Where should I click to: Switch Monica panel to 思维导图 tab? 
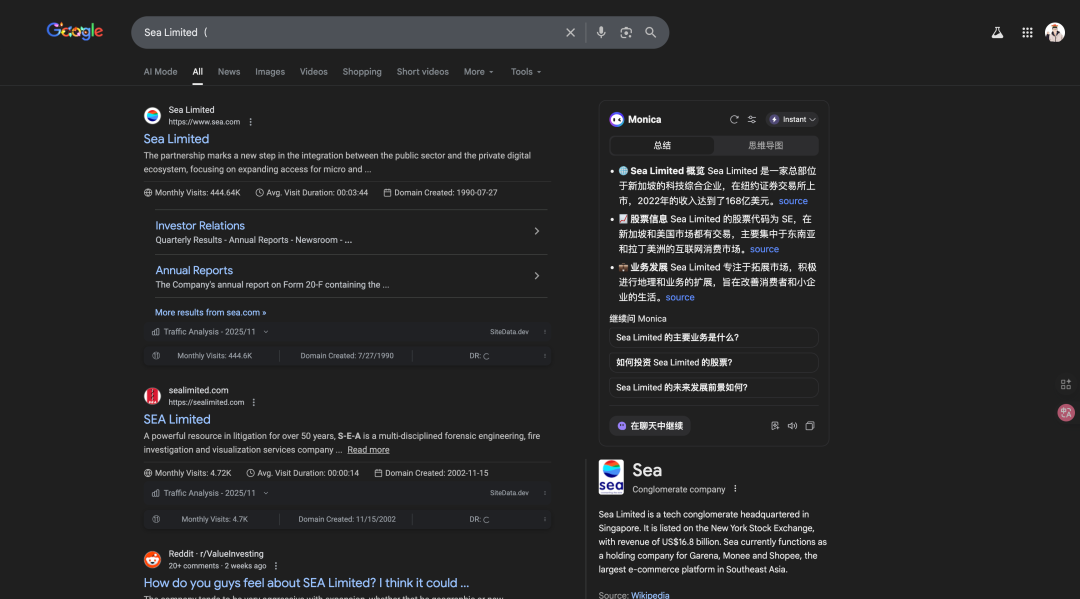pyautogui.click(x=765, y=145)
